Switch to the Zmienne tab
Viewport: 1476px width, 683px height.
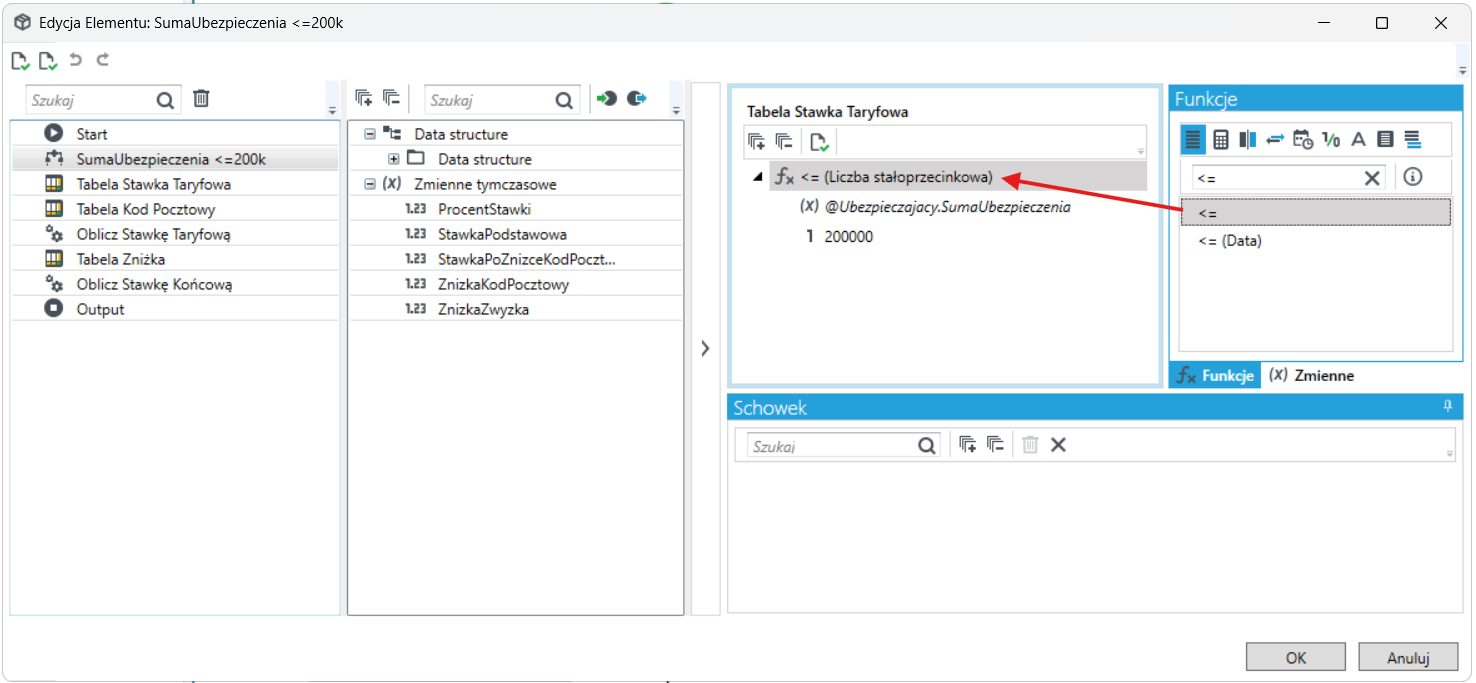[x=1311, y=376]
